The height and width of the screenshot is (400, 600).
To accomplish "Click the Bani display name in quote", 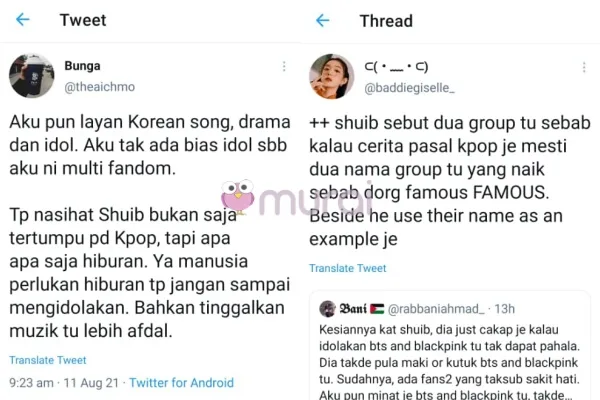I will click(353, 309).
